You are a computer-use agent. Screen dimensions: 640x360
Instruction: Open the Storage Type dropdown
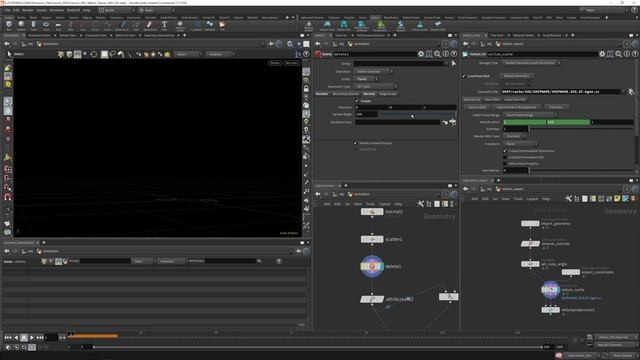(531, 63)
